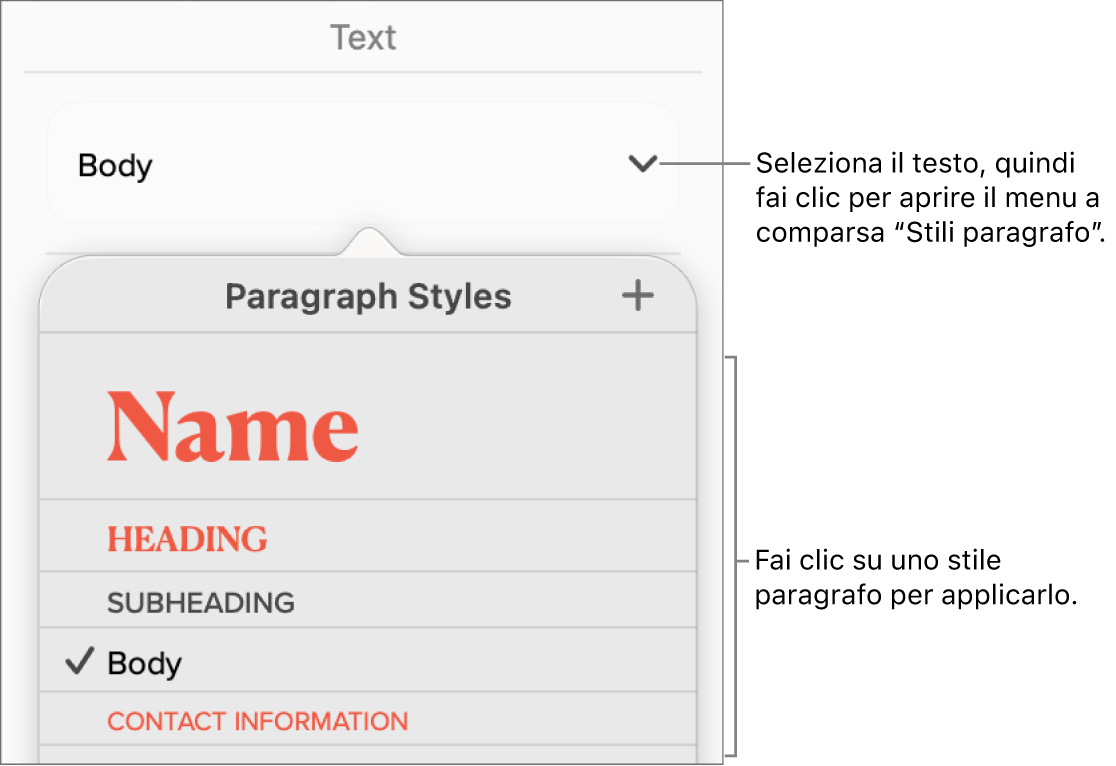Click the chevron on the Body style menu
The width and height of the screenshot is (1116, 766).
coord(643,165)
